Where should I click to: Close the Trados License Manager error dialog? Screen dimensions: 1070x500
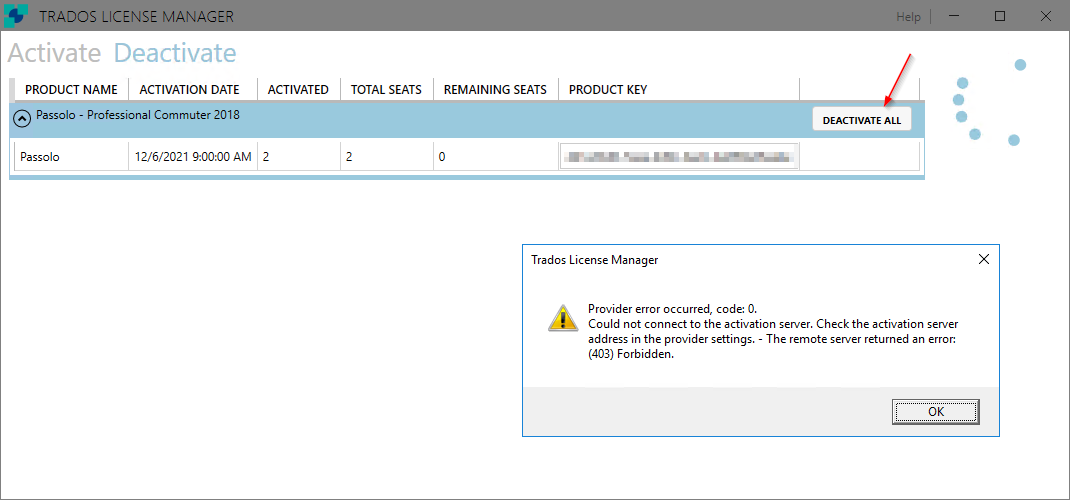tap(983, 260)
